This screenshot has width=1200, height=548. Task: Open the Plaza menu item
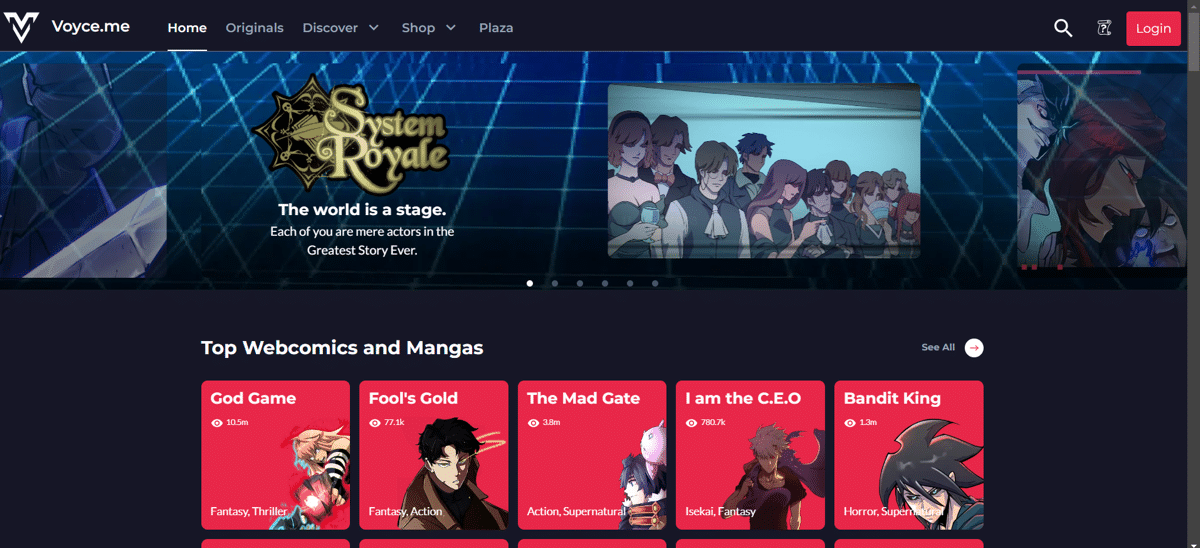click(496, 28)
